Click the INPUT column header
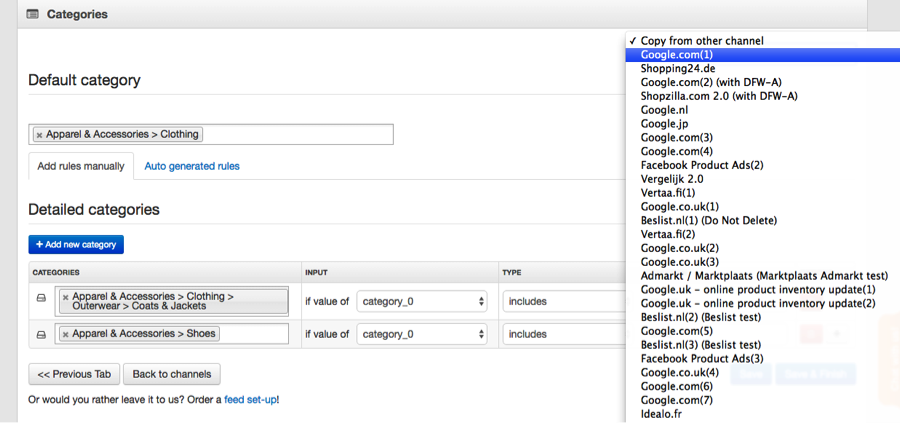This screenshot has height=423, width=900. tap(316, 273)
